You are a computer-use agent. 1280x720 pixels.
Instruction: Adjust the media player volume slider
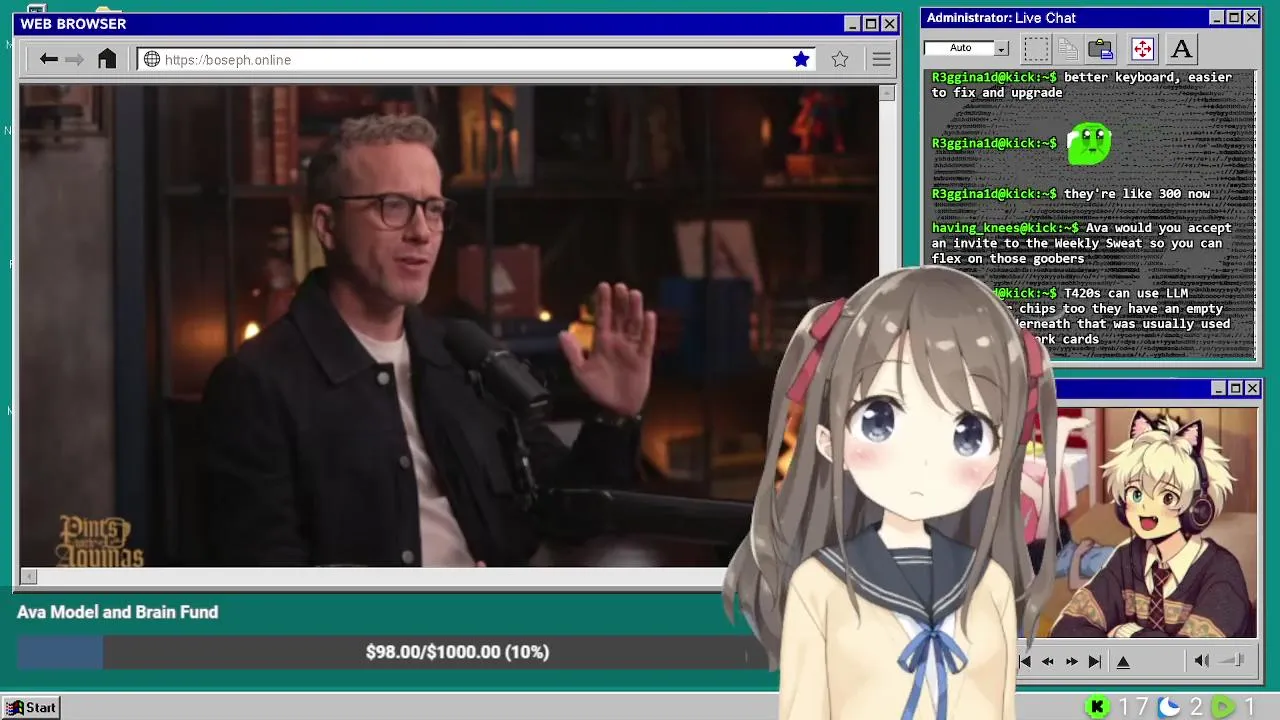point(1233,660)
